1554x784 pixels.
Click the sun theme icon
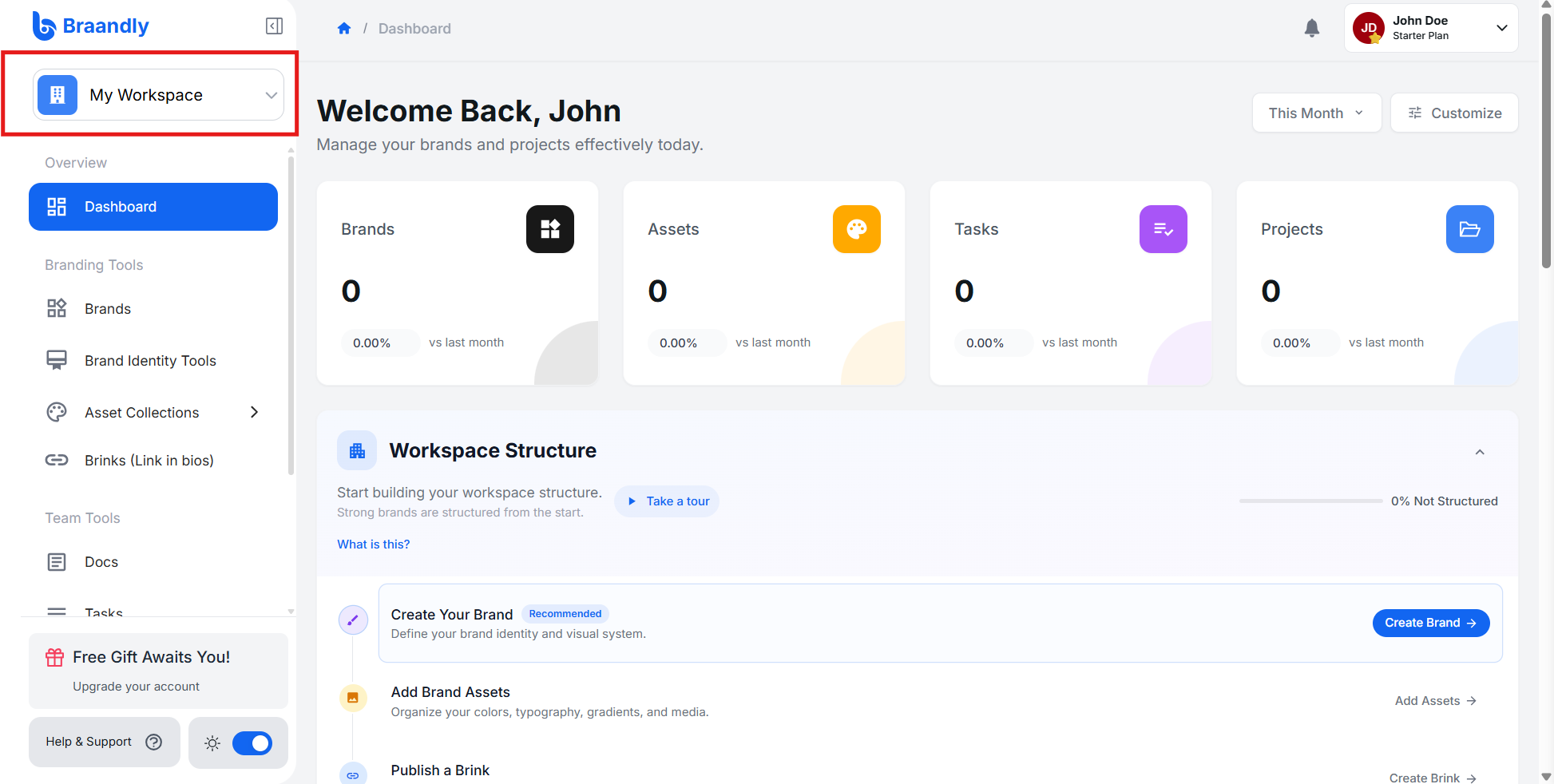(x=212, y=743)
